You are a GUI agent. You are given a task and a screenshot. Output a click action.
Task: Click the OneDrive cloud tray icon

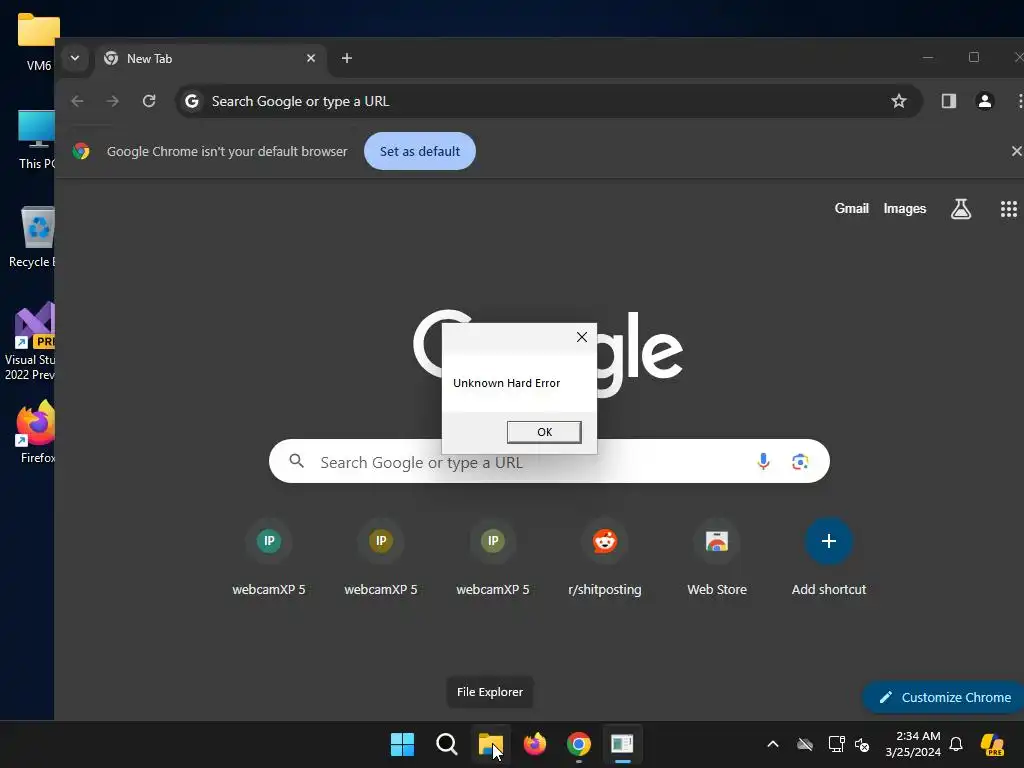[805, 744]
